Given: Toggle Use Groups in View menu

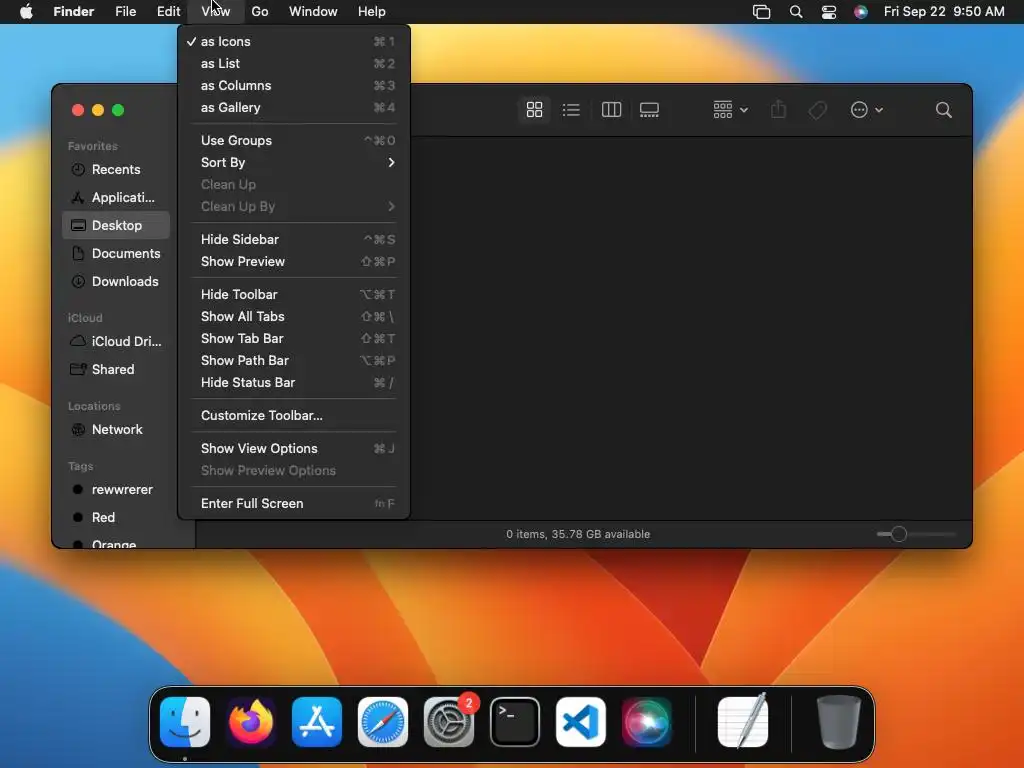Looking at the screenshot, I should pos(294,140).
